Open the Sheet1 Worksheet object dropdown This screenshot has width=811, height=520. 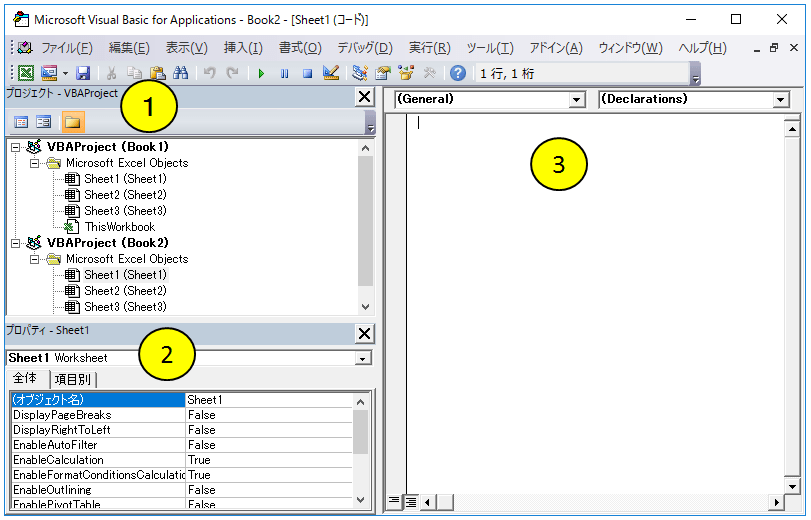click(x=363, y=359)
